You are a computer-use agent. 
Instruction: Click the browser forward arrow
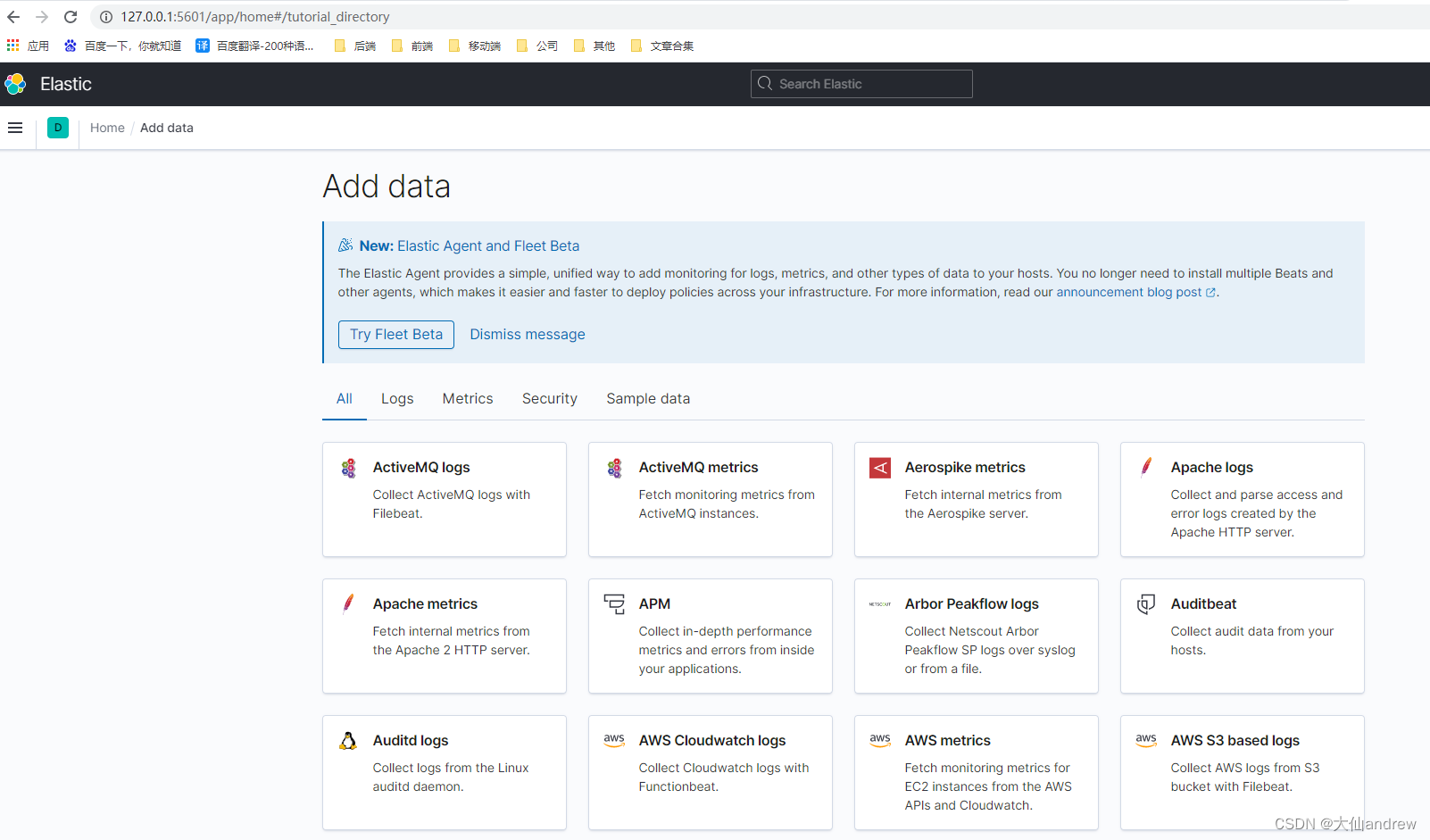[42, 17]
